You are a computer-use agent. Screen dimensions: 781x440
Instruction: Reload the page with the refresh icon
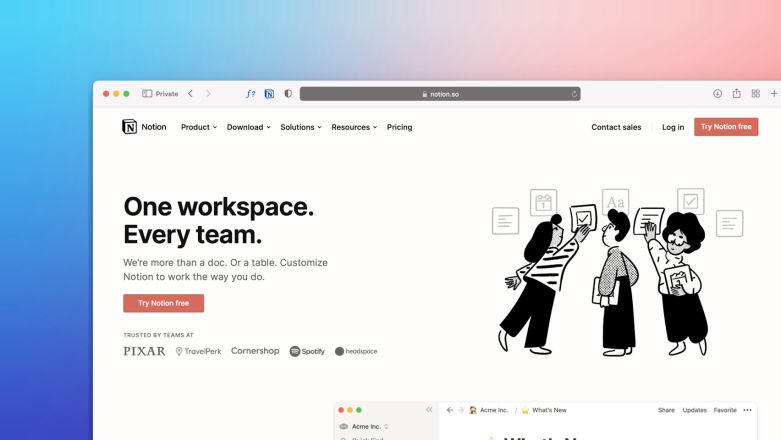point(574,94)
